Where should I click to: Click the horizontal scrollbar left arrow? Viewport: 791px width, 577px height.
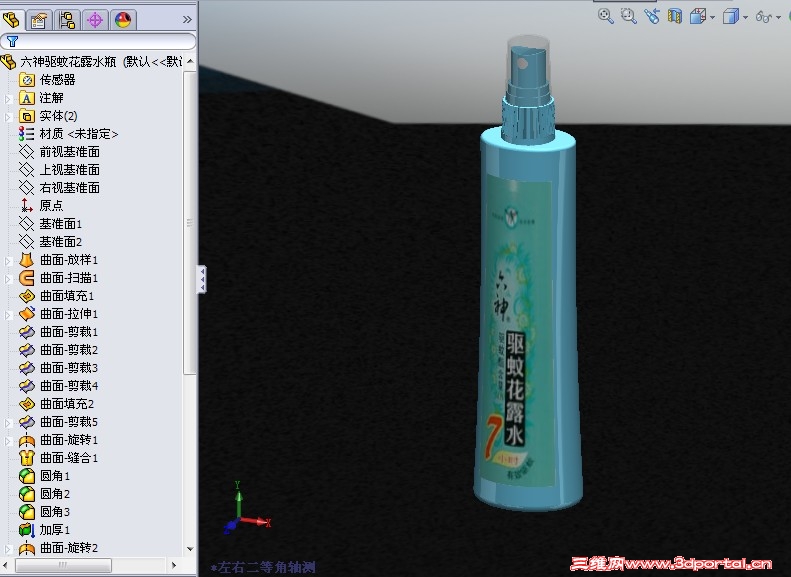click(x=6, y=565)
